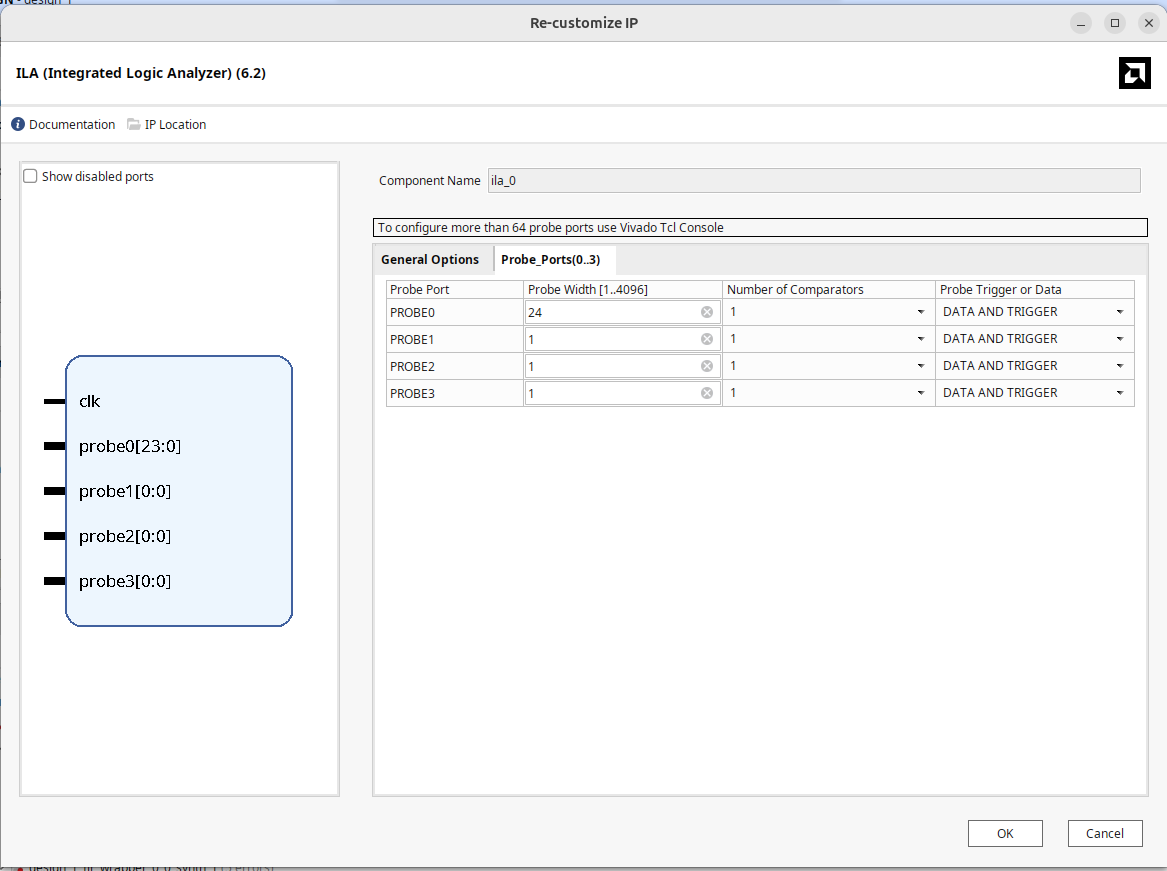Maximize the Re-customize IP dialog

(x=1114, y=23)
